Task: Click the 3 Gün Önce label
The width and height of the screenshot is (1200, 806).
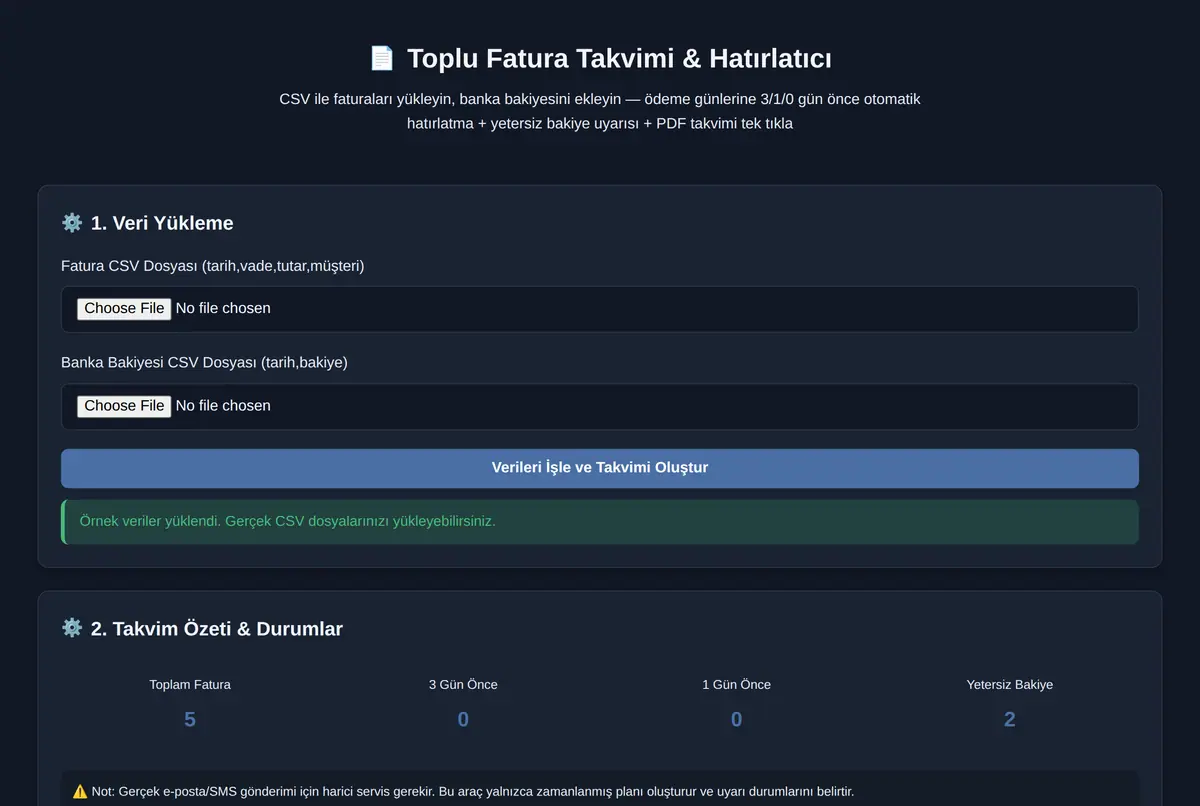Action: coord(463,685)
